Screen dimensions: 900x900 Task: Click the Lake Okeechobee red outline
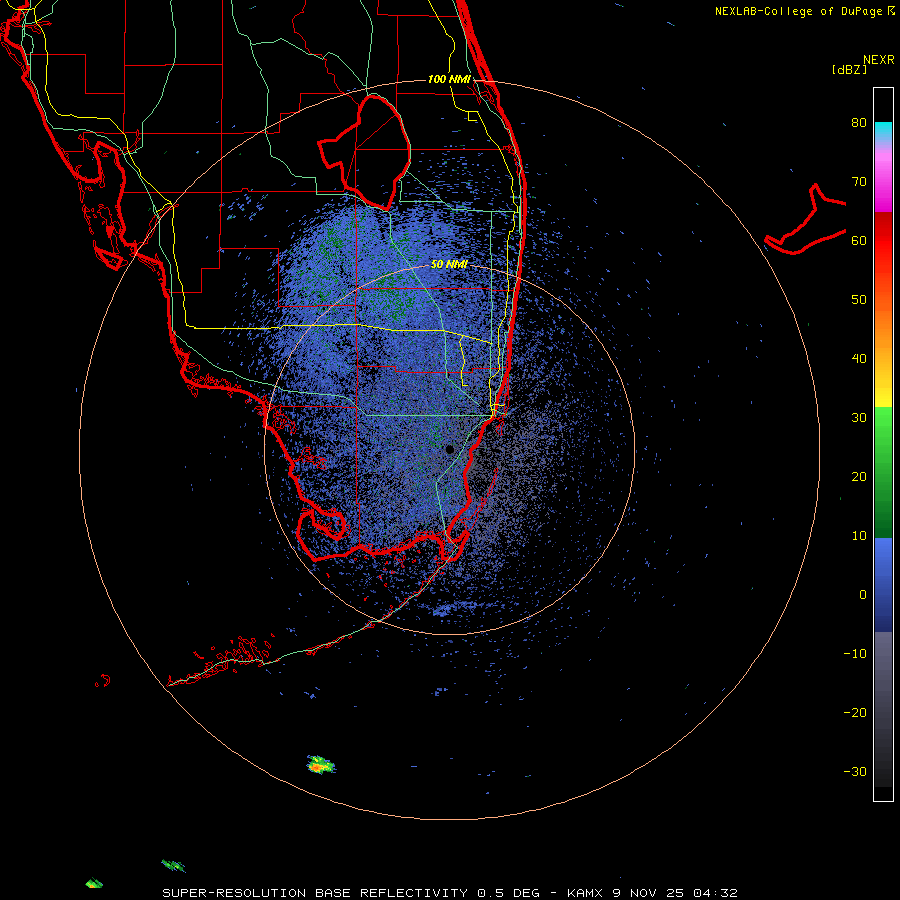(364, 152)
